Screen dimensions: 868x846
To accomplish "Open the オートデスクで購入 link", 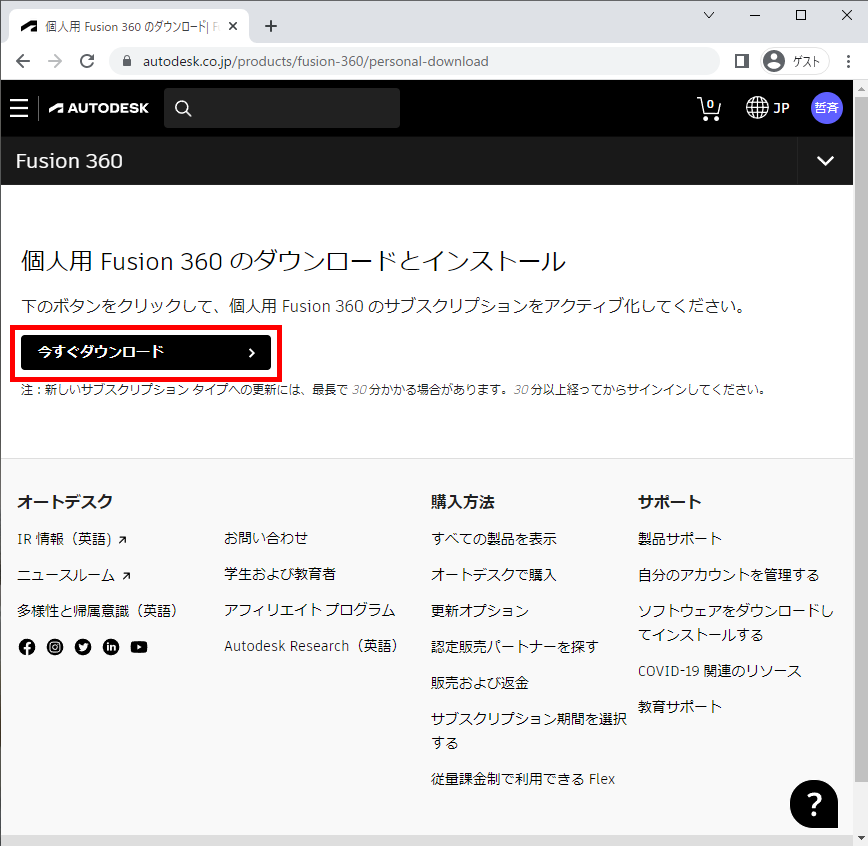I will 494,575.
